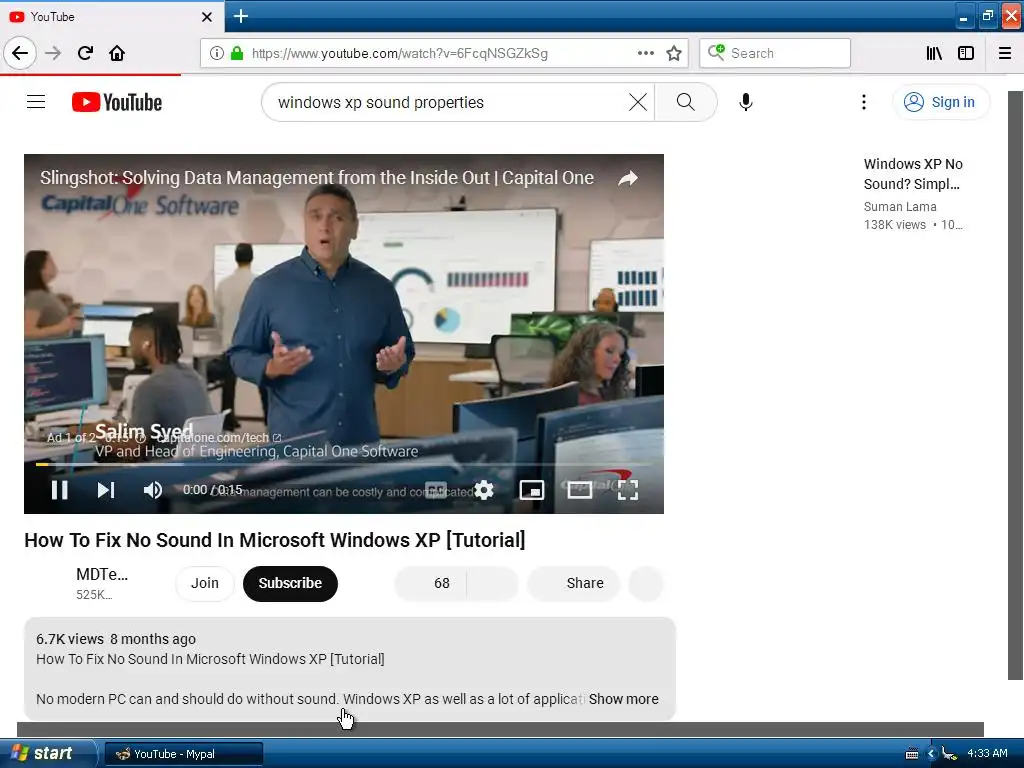1024x768 pixels.
Task: Visit capitalone.com/tech ad link
Action: 218,438
